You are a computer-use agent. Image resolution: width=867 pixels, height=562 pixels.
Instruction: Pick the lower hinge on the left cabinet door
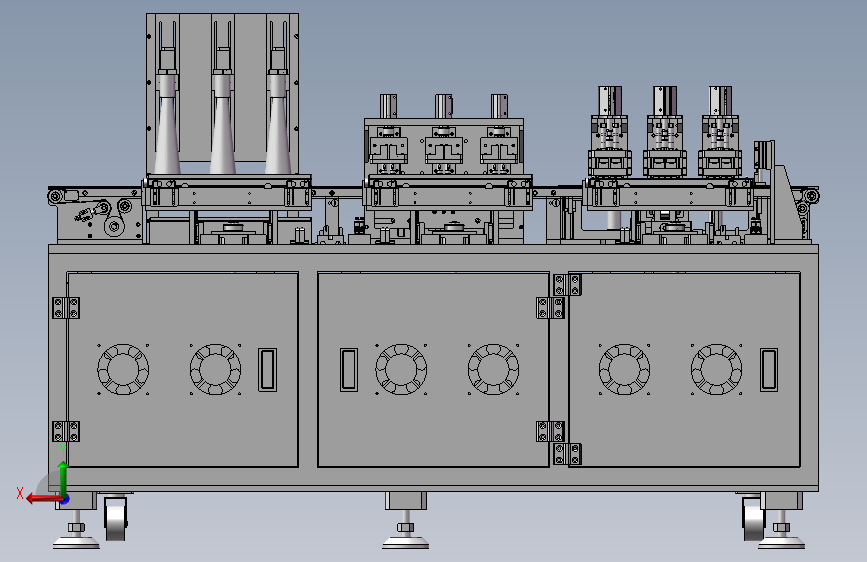pos(66,431)
